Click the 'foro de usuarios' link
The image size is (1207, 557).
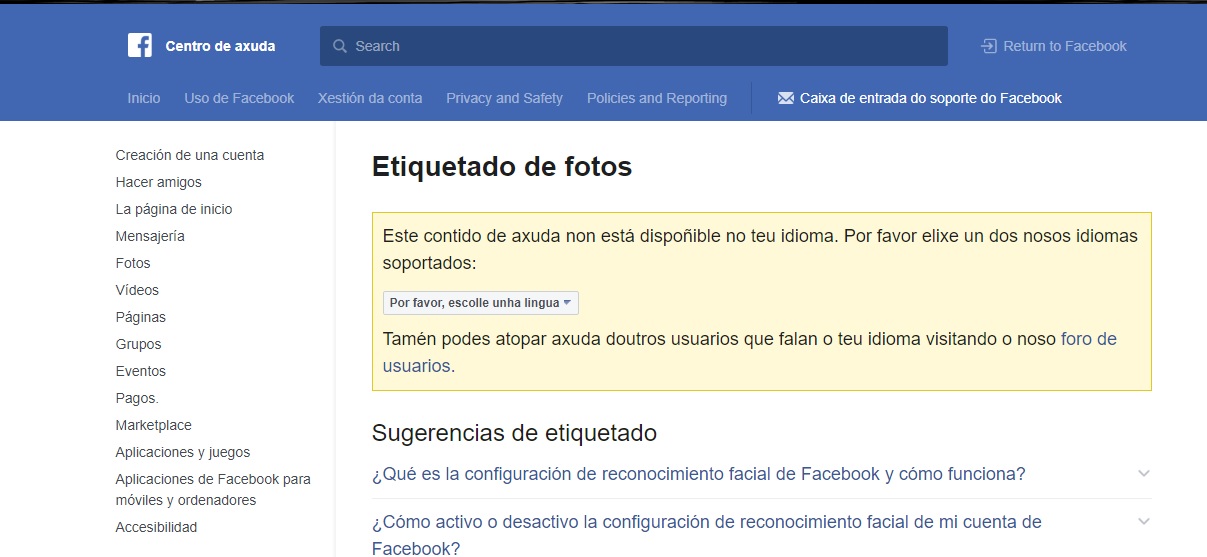point(1088,339)
